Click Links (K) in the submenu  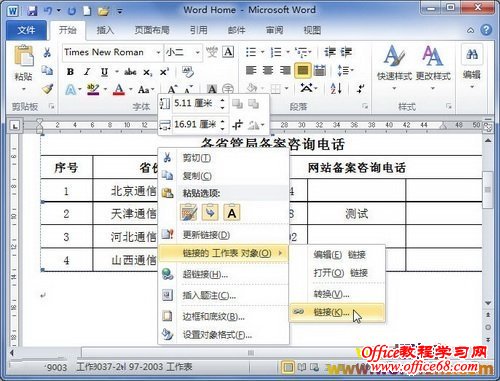point(337,312)
